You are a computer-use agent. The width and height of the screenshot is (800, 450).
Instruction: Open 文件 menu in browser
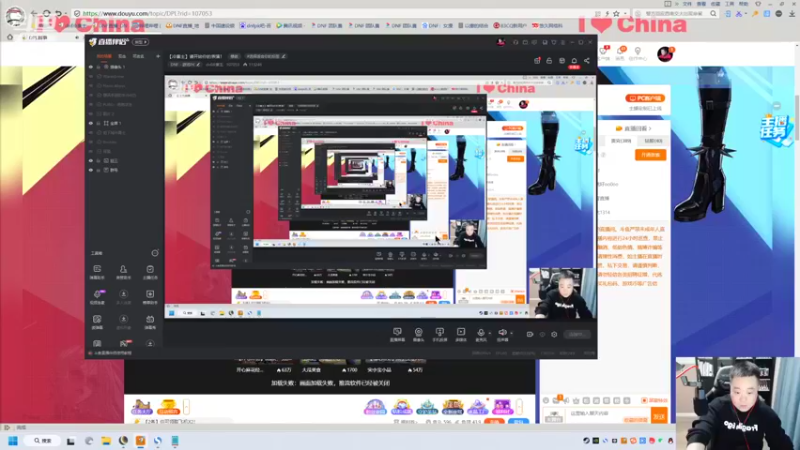point(687,4)
